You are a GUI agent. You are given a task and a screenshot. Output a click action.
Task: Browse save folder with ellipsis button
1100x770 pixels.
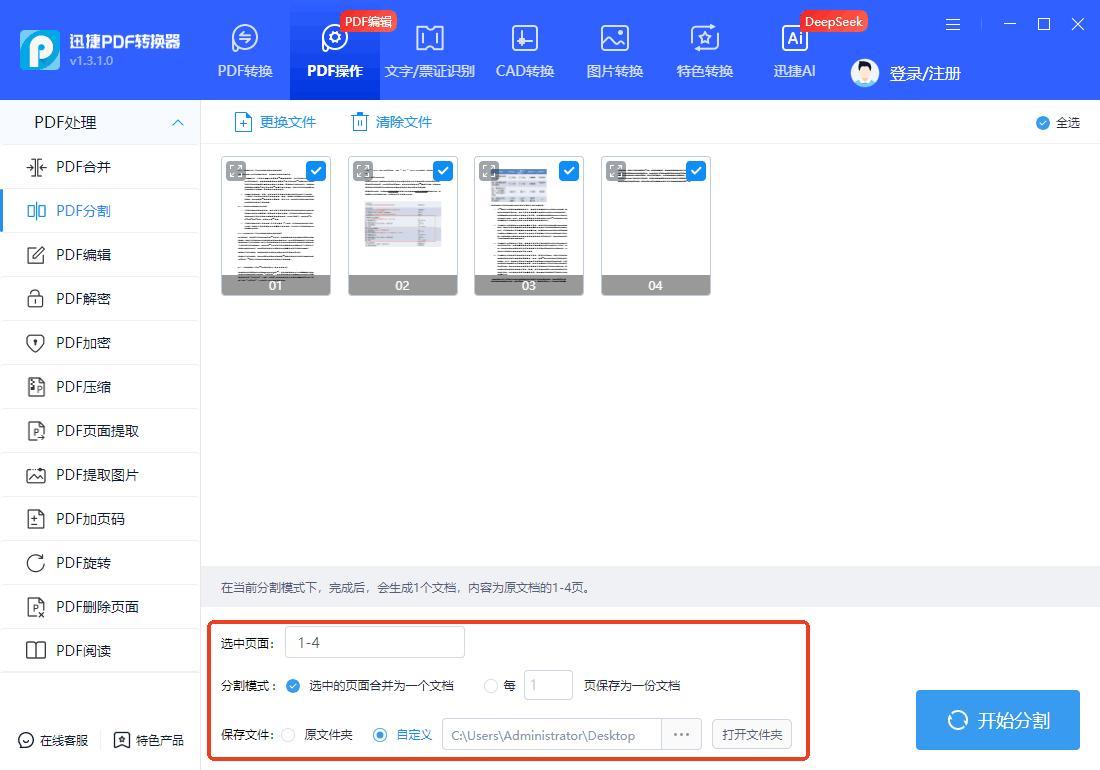tap(681, 735)
